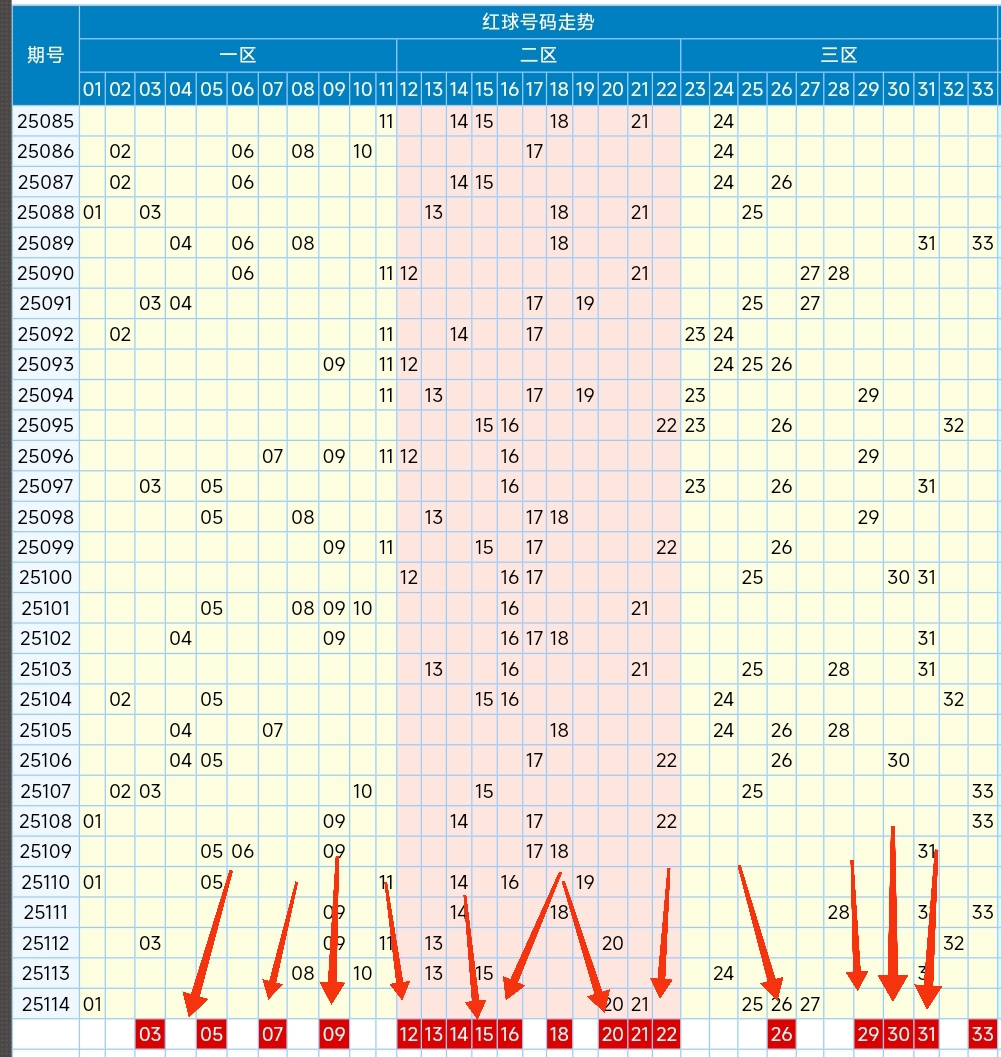Click number 09 in row 25093
The image size is (1001, 1057).
[x=334, y=364]
